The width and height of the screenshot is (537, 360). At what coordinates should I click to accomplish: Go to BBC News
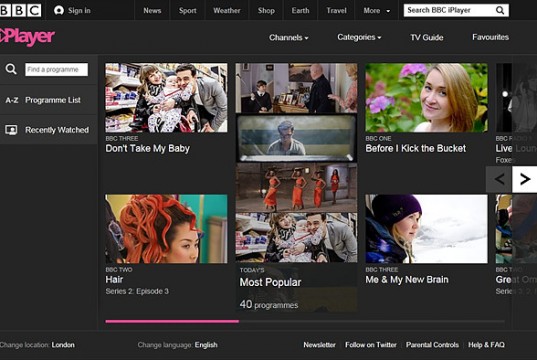pos(152,11)
